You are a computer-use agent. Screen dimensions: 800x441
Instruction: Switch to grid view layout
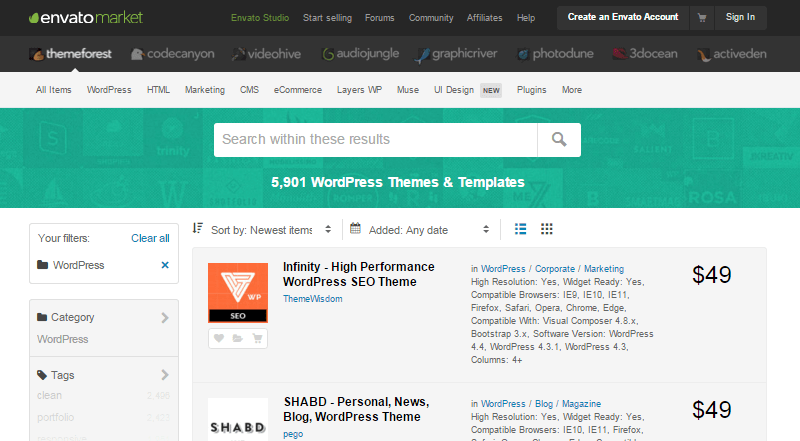[x=547, y=229]
